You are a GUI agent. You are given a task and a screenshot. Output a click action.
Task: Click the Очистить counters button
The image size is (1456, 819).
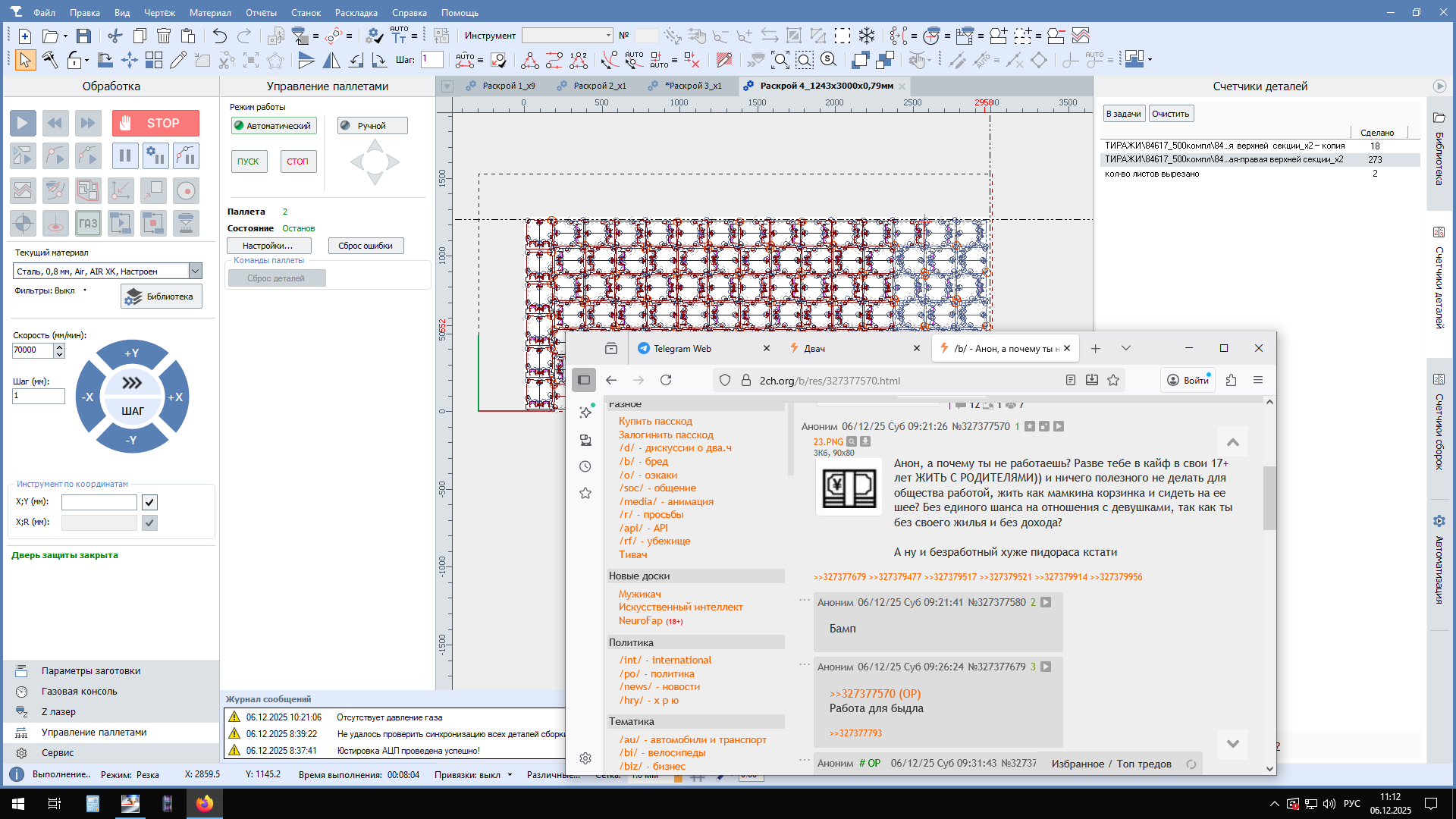1170,114
